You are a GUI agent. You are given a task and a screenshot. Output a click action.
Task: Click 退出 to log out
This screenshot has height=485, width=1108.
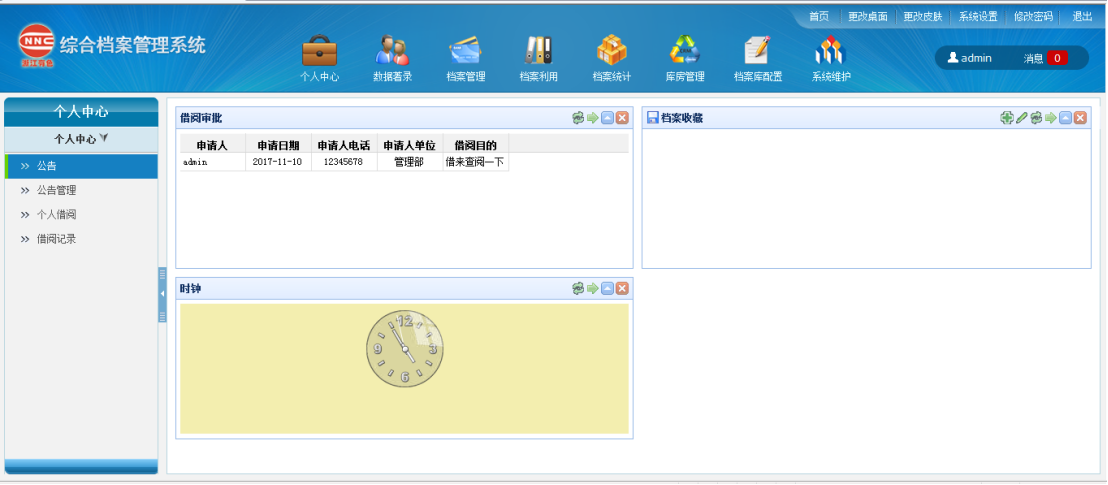coord(1082,16)
